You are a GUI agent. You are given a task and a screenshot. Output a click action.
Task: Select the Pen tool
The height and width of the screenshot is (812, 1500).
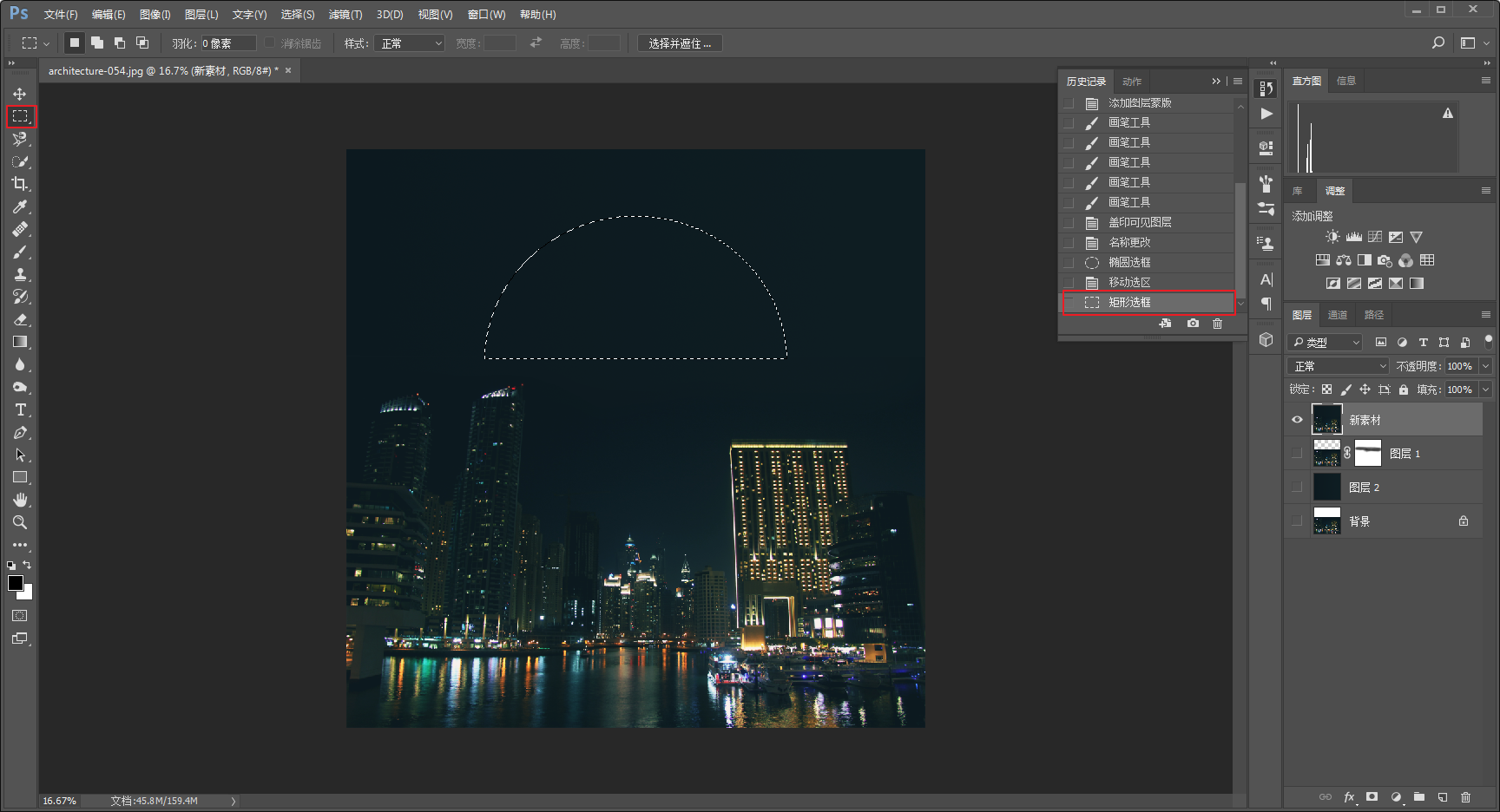tap(19, 432)
